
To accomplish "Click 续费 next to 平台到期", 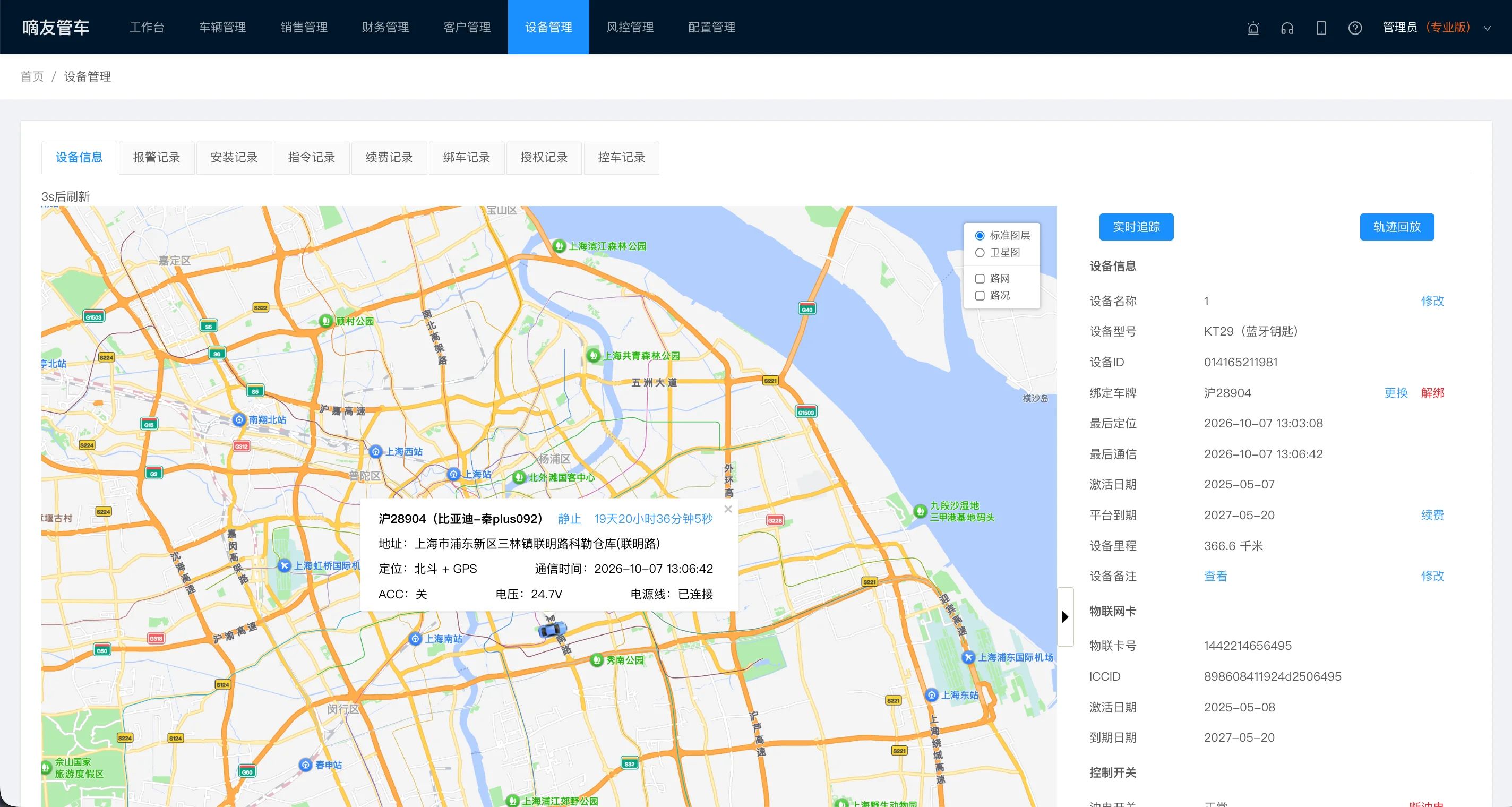I will click(1432, 514).
